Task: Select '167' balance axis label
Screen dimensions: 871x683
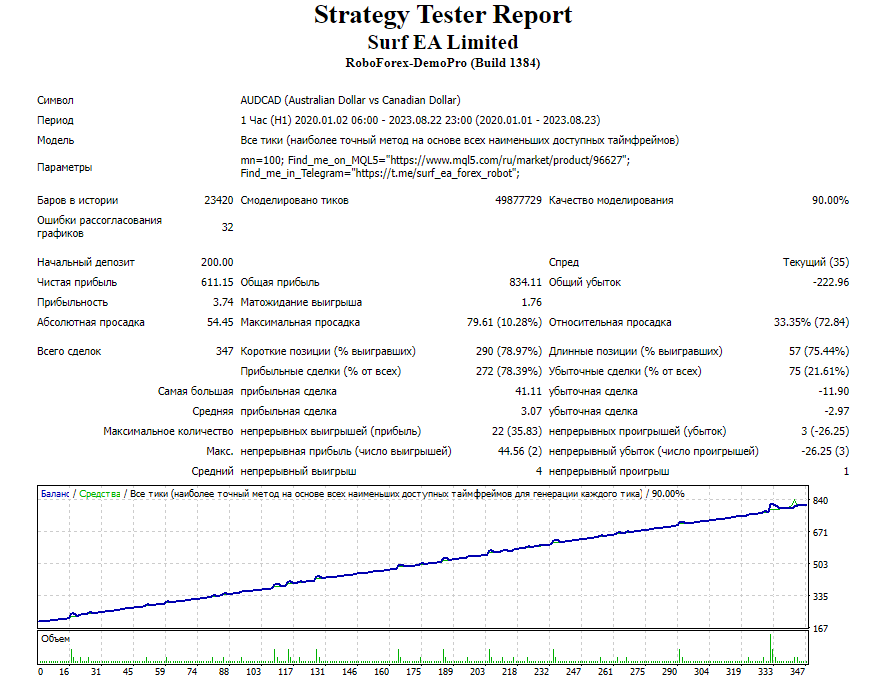Action: pyautogui.click(x=820, y=629)
